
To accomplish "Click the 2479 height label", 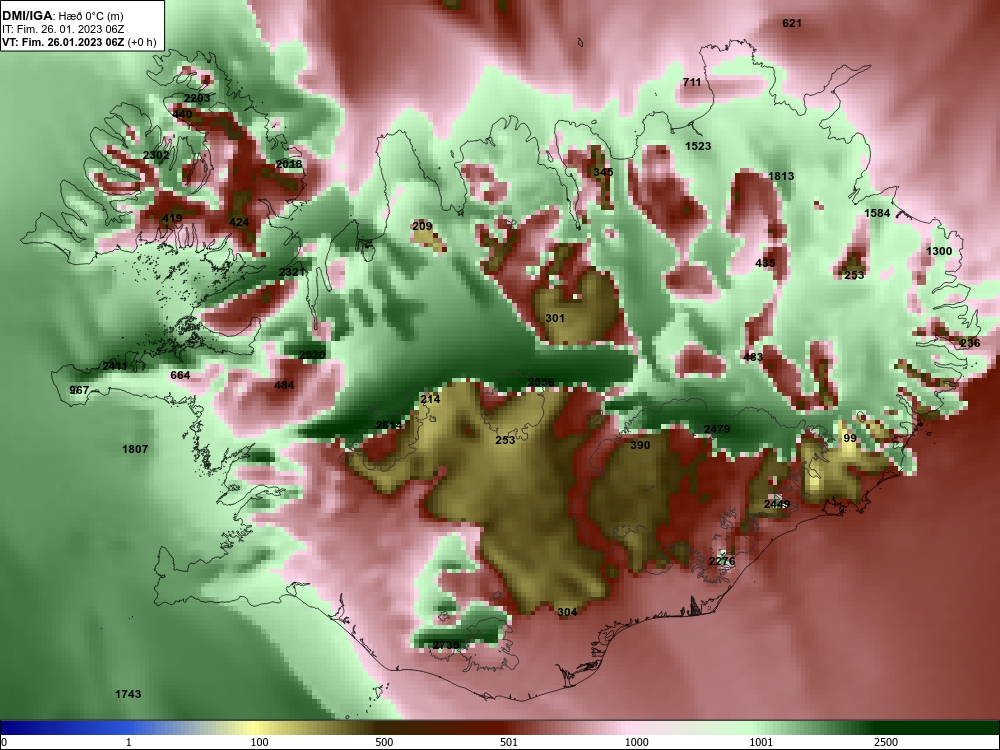I will click(717, 429).
